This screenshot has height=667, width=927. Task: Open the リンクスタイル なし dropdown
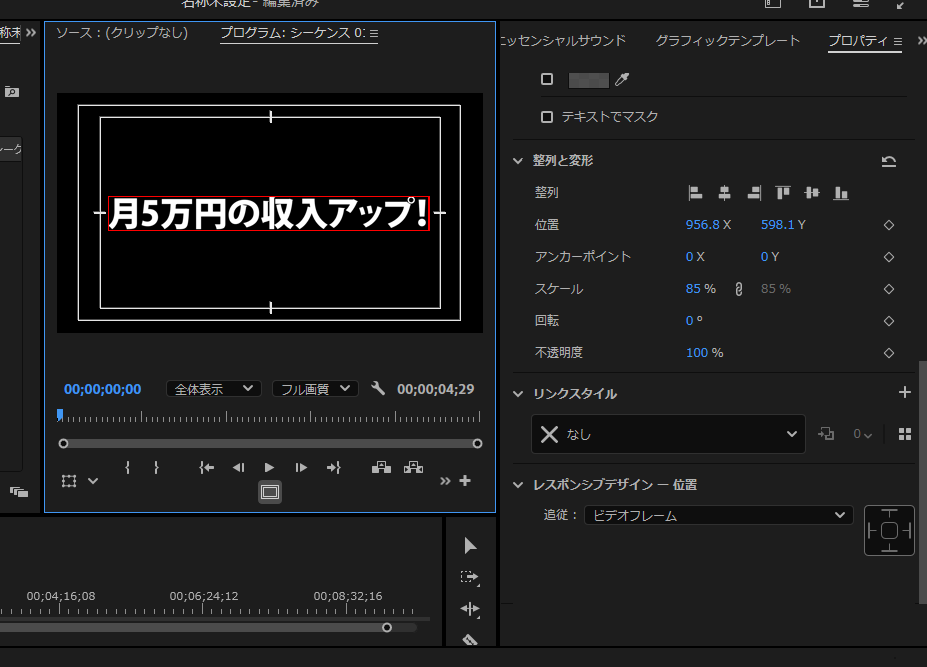(x=668, y=434)
